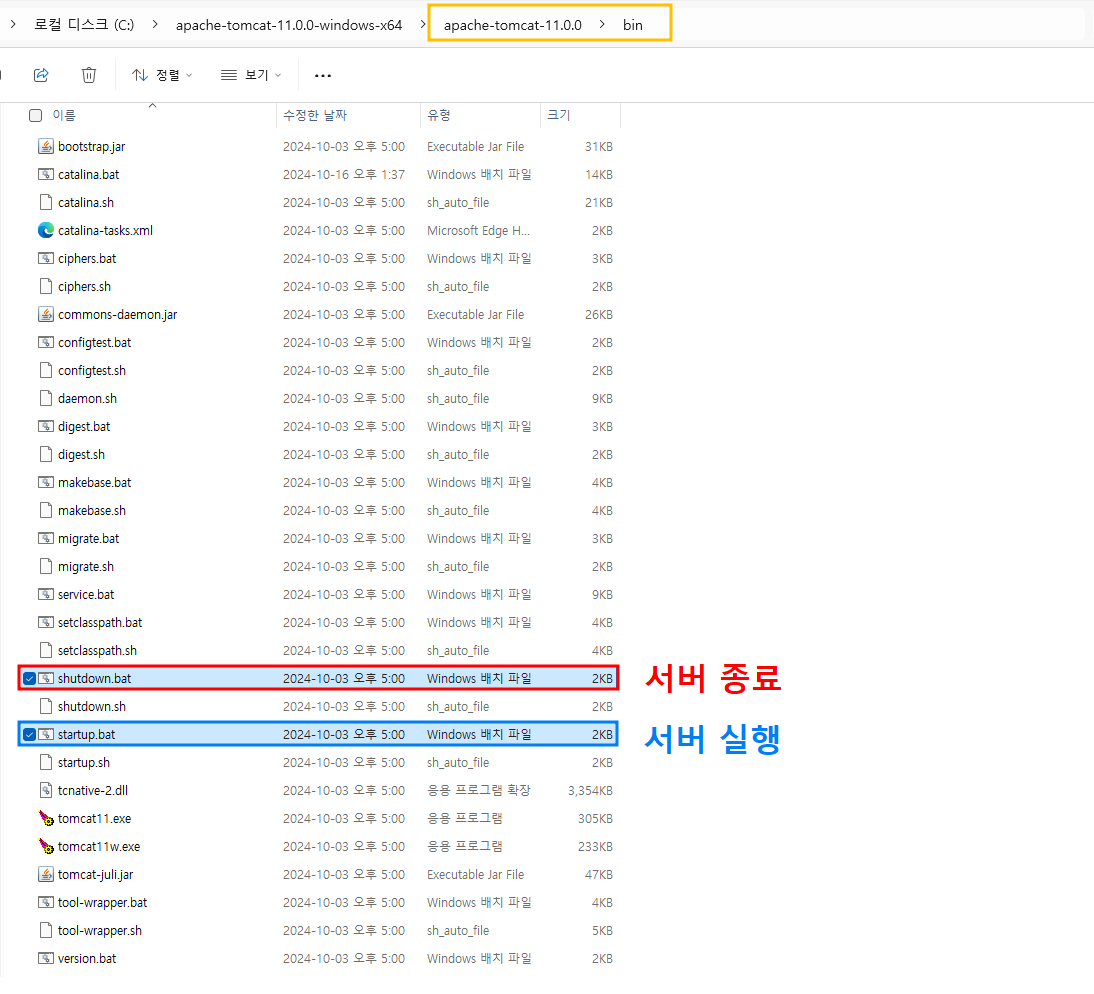Sort by 수정한 날짜 column header

315,115
